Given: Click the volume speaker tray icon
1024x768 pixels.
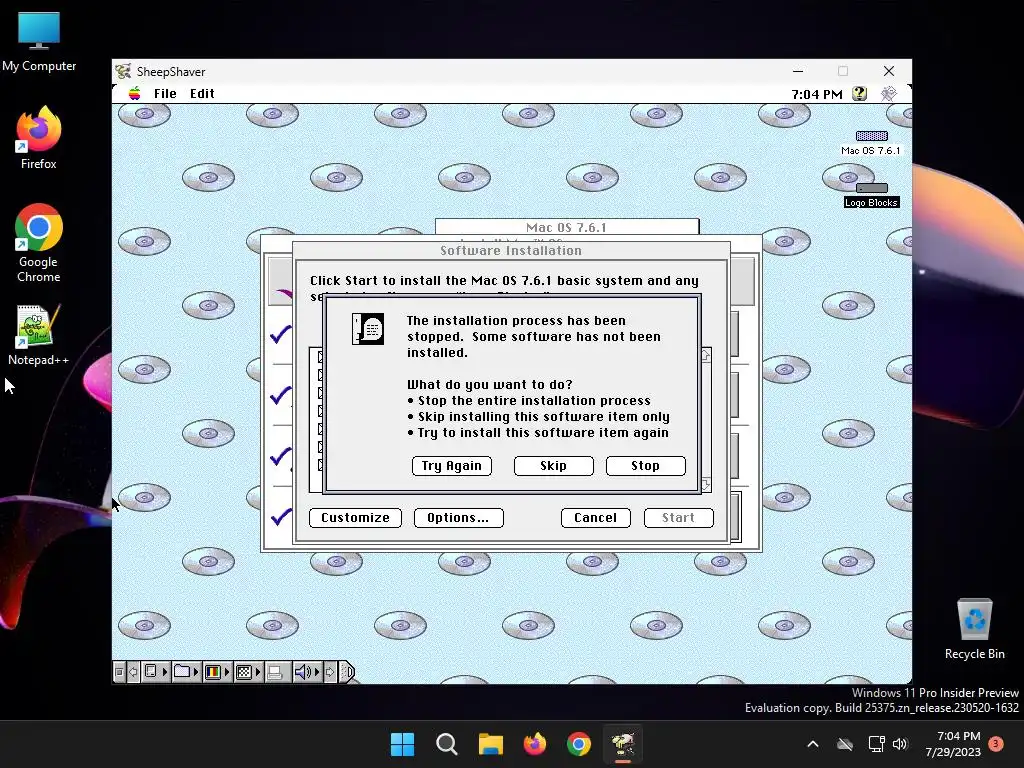Looking at the screenshot, I should 900,744.
